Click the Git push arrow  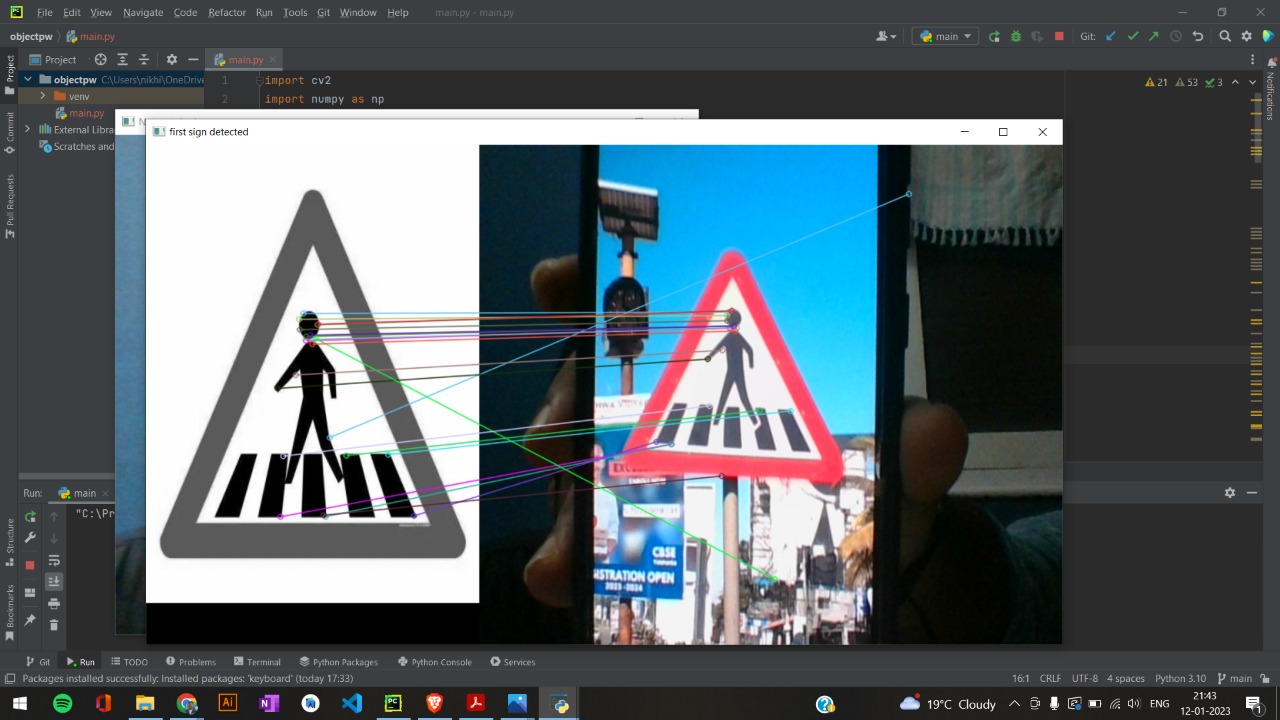point(1153,36)
